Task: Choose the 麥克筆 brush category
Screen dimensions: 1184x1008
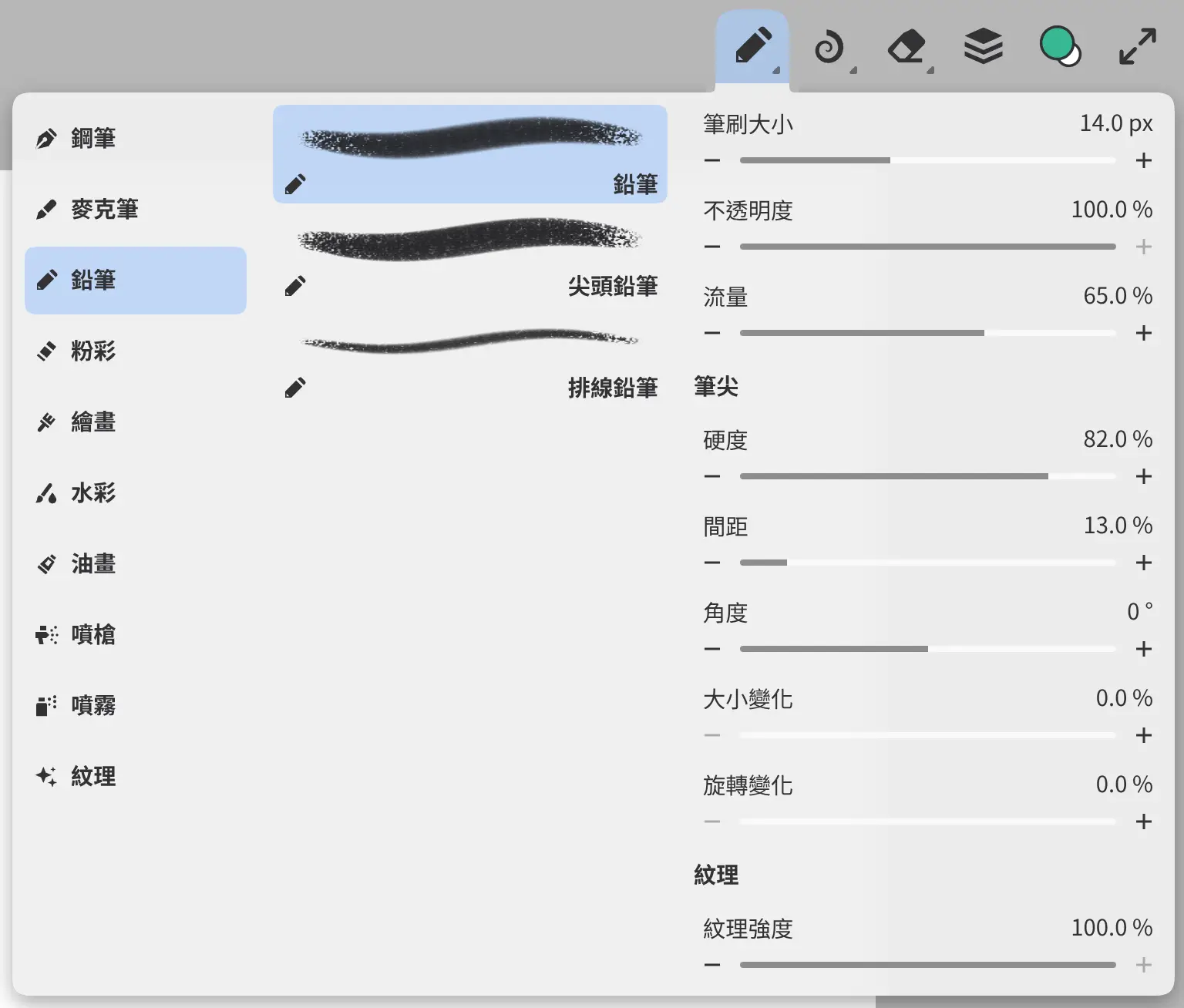Action: [136, 210]
